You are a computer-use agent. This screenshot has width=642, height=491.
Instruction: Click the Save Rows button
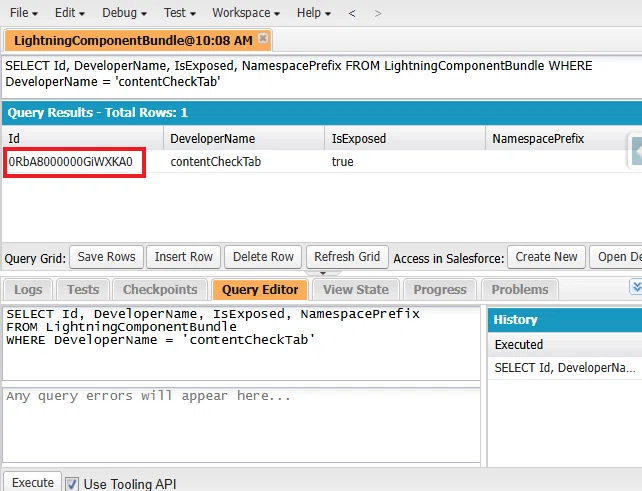point(106,257)
